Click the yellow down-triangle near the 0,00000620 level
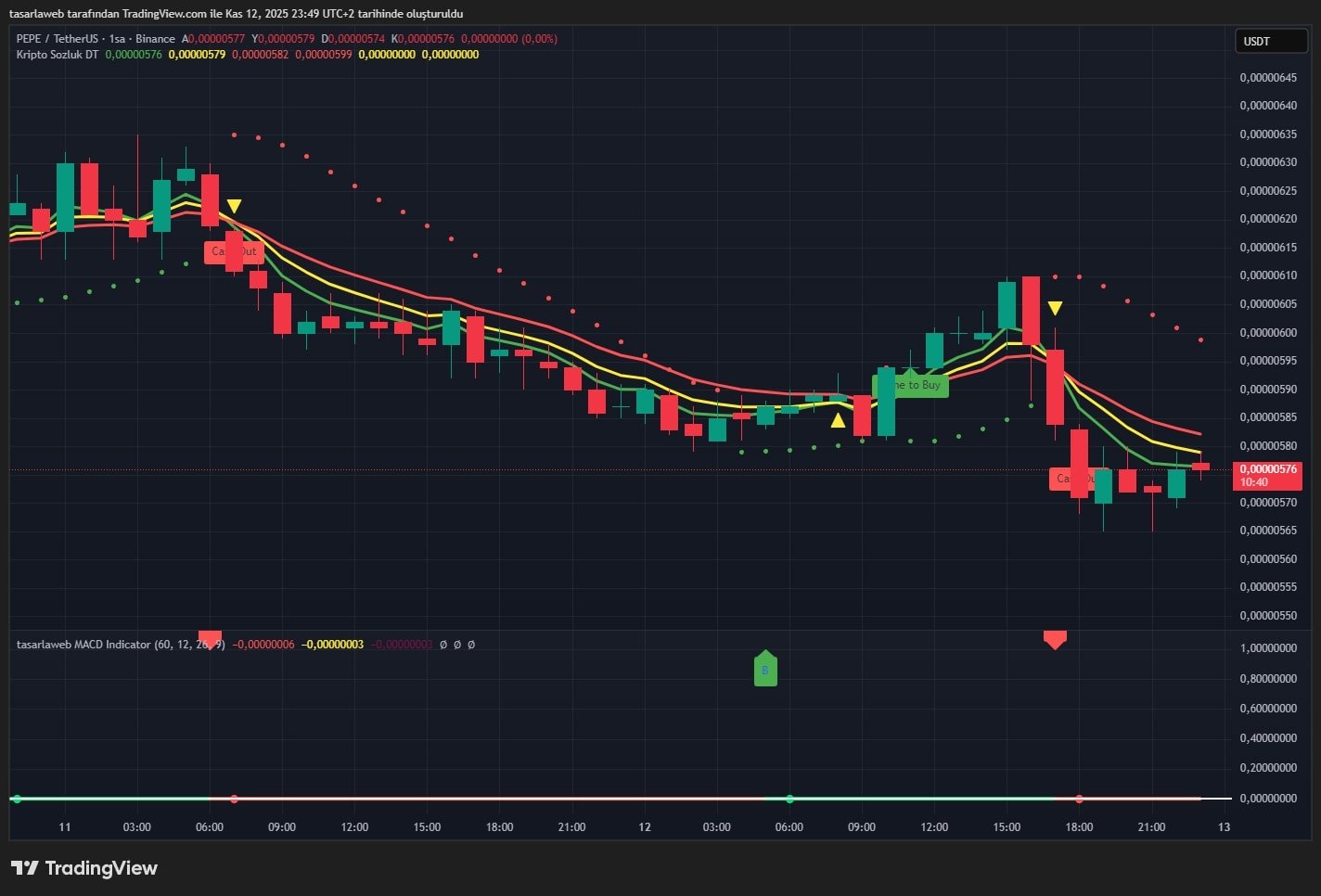This screenshot has width=1321, height=896. (235, 206)
